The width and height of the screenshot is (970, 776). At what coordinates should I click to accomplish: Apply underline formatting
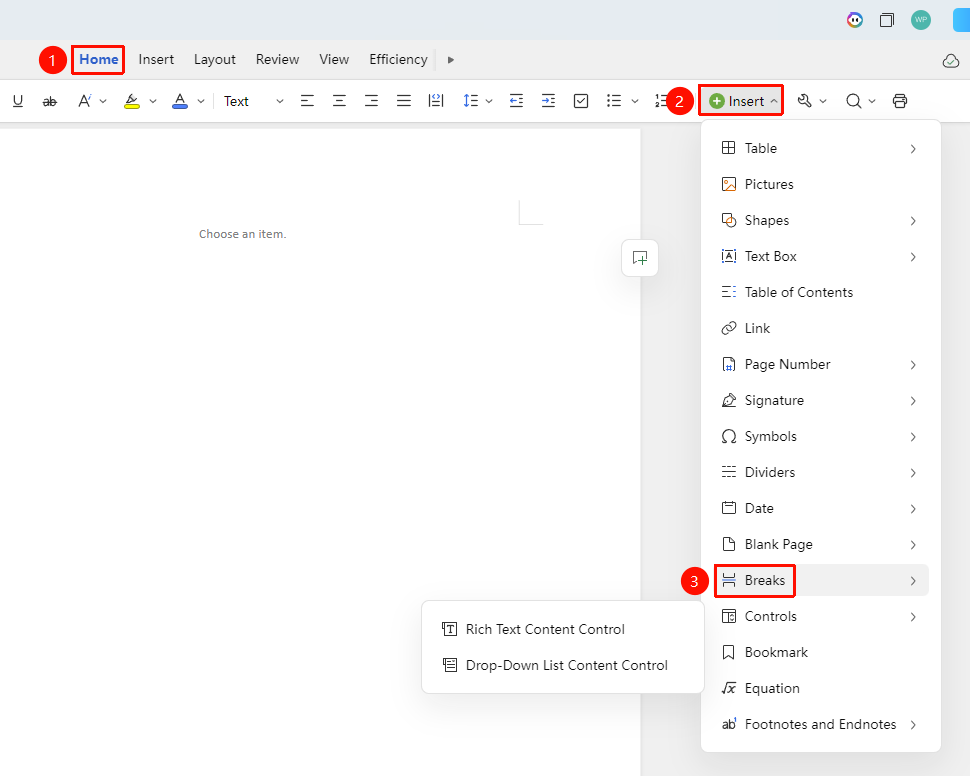coord(18,101)
